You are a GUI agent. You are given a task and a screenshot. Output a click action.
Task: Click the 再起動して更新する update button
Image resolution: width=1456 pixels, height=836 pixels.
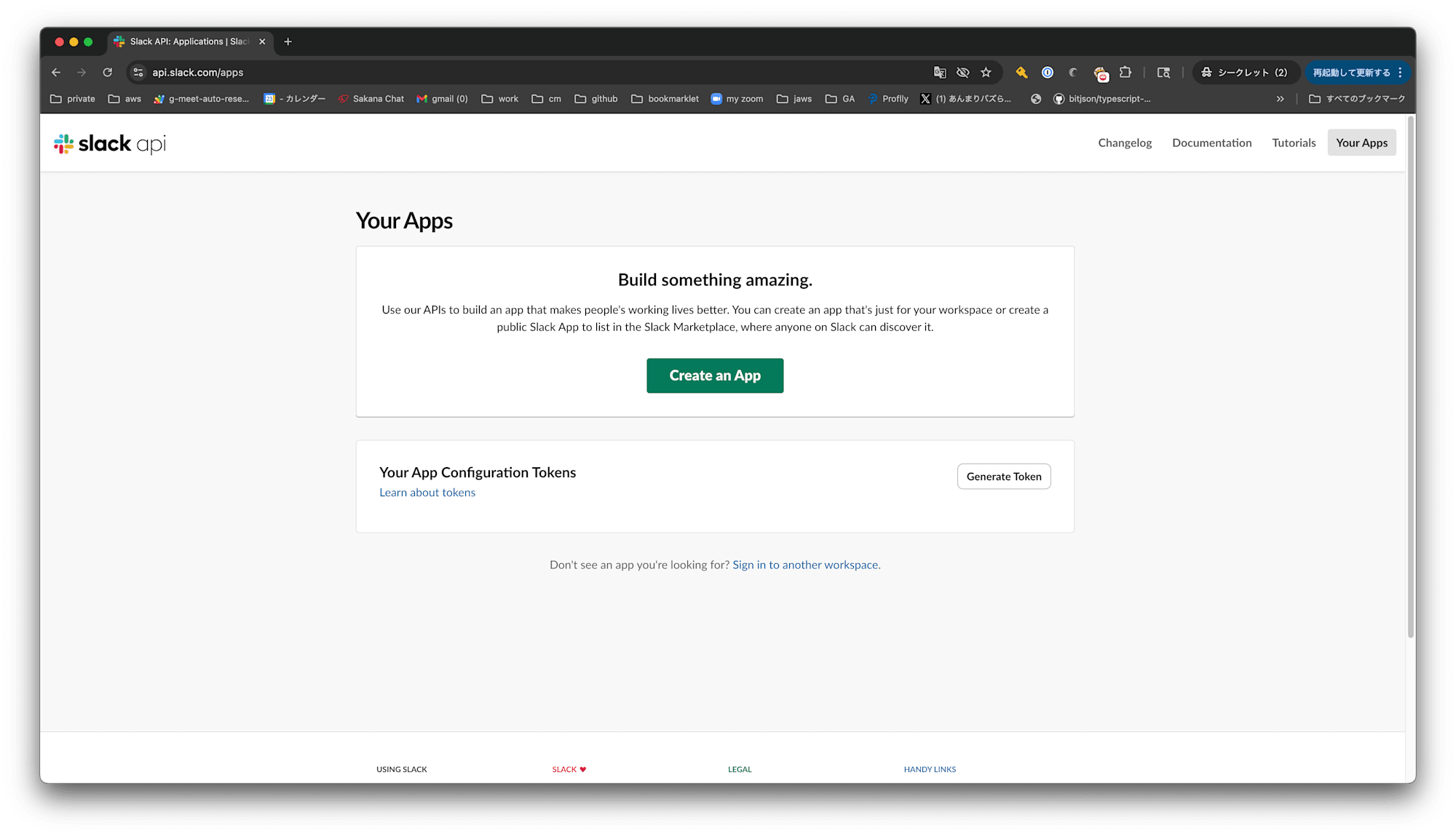tap(1358, 72)
